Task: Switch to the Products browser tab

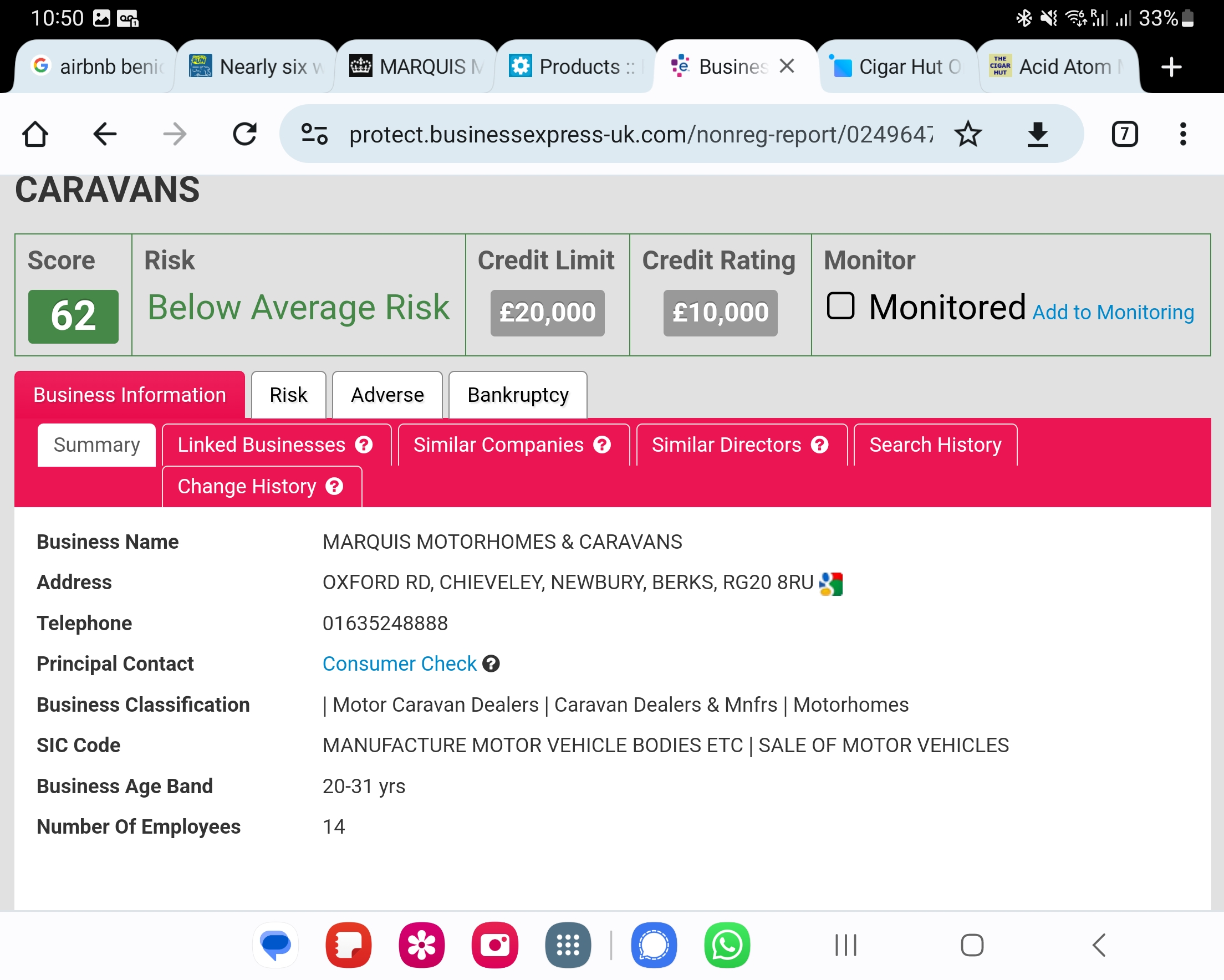Action: coord(575,67)
